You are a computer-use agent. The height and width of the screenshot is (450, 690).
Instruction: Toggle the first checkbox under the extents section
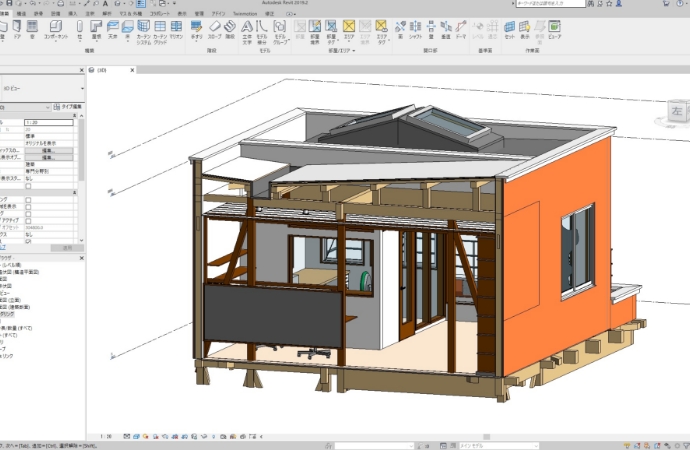click(28, 200)
